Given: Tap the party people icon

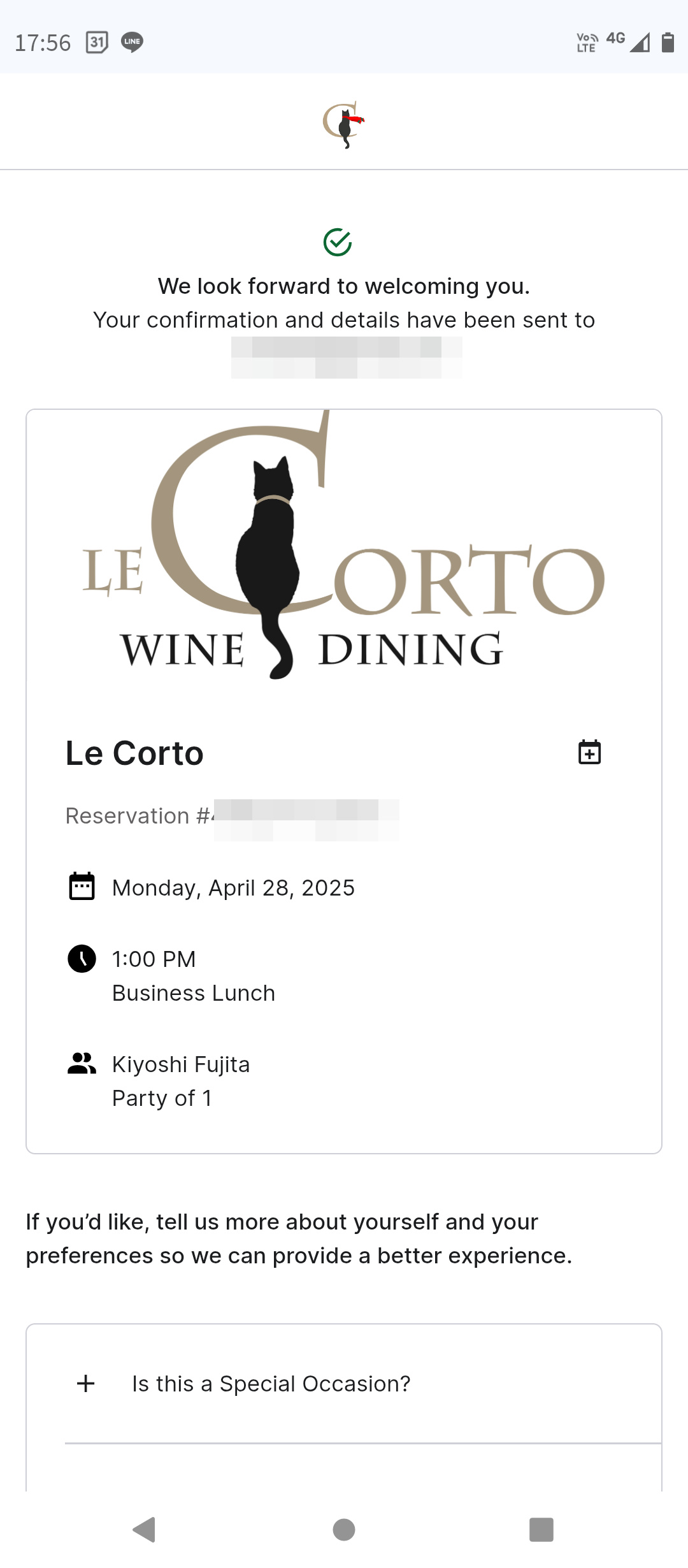Looking at the screenshot, I should click(x=82, y=1063).
